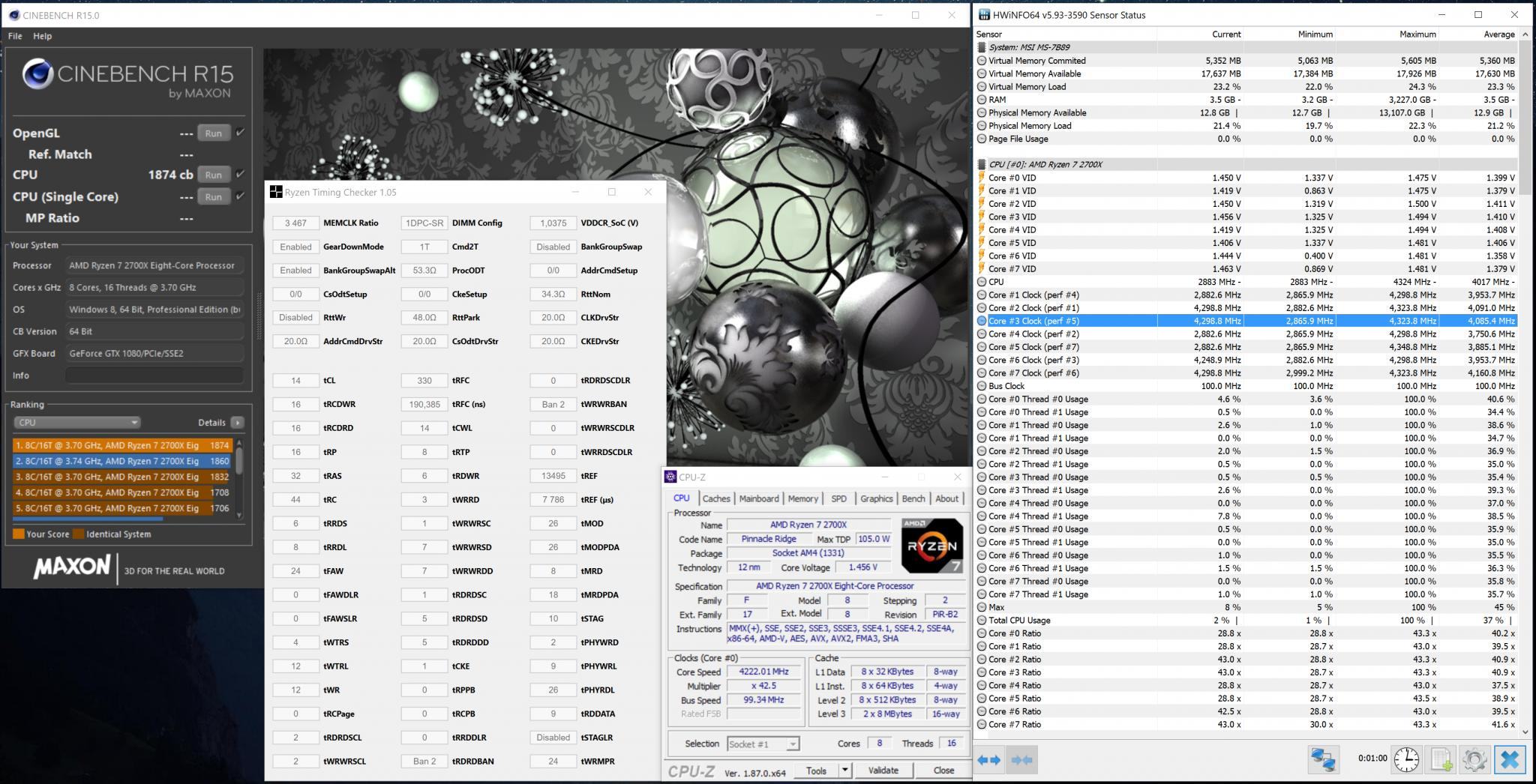Select ranking entry scoring 1832
The height and width of the screenshot is (784, 1536).
[123, 477]
